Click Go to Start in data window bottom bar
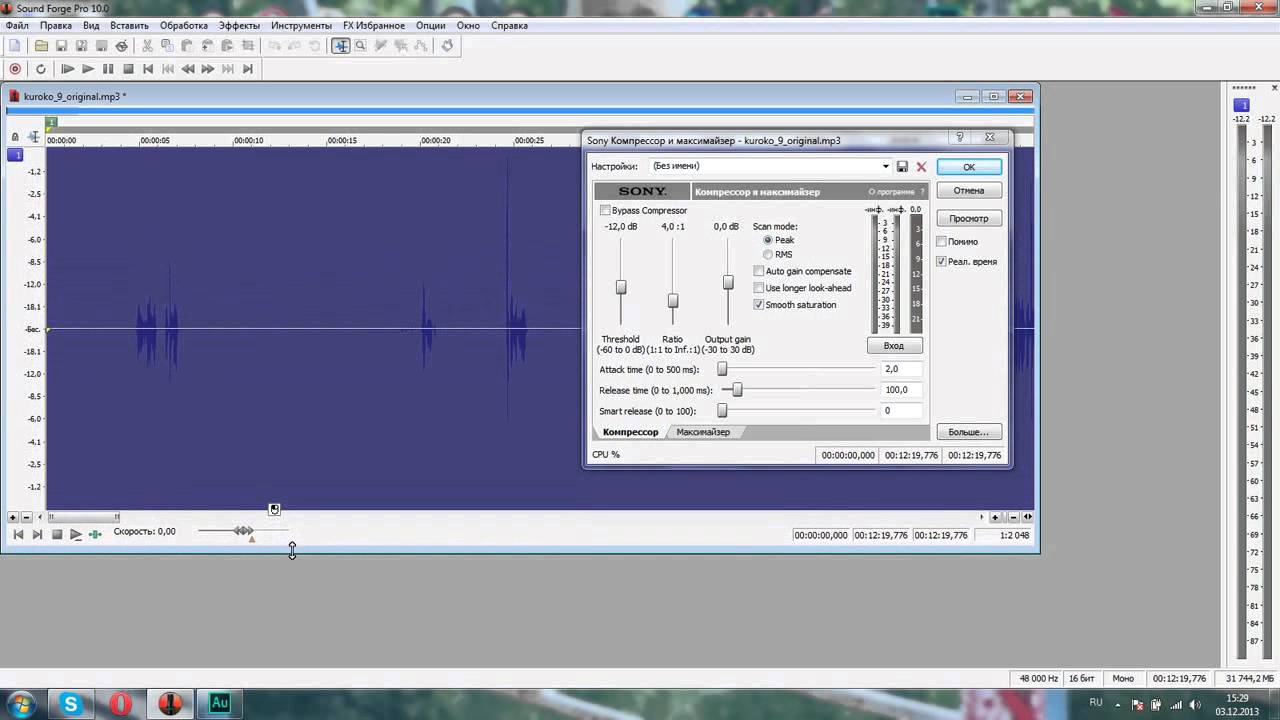Viewport: 1280px width, 720px height. point(18,535)
